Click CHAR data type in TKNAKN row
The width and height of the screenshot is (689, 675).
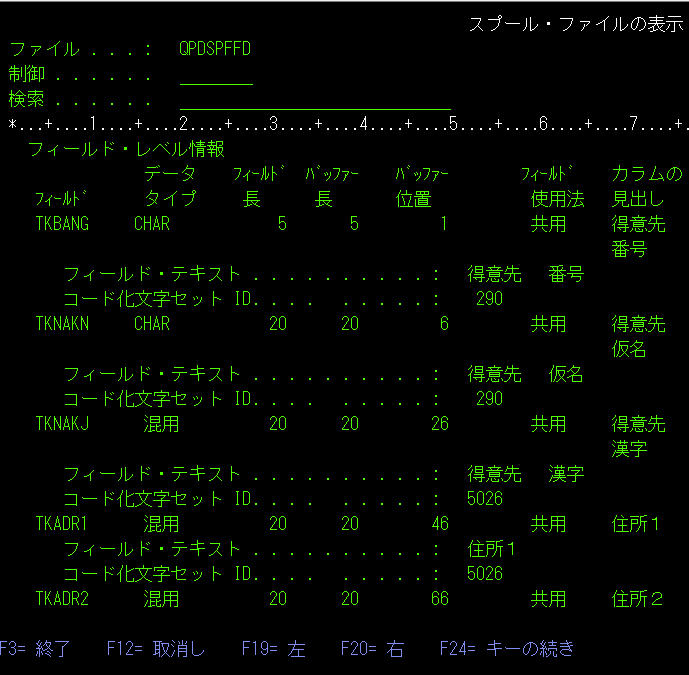[x=152, y=324]
